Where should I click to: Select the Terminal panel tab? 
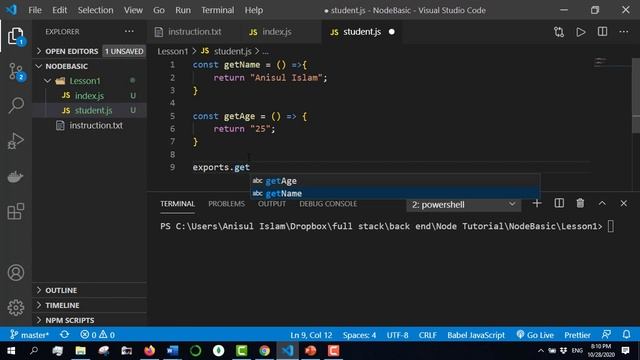pyautogui.click(x=177, y=204)
